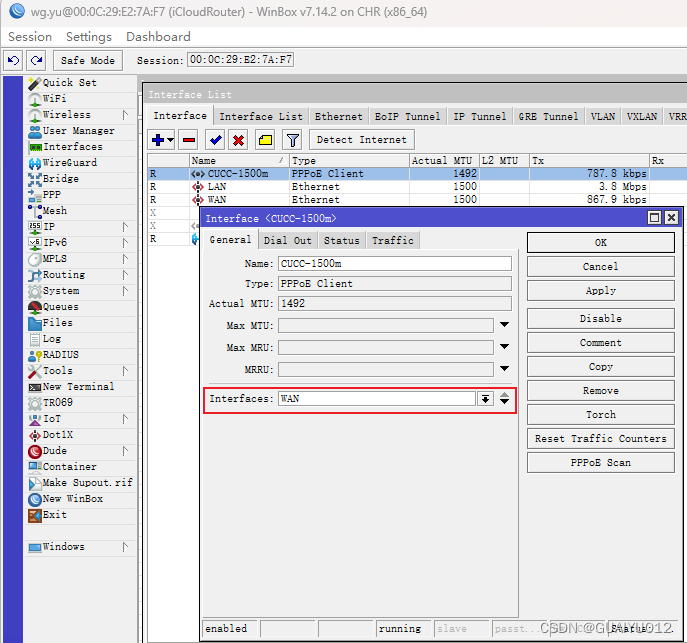This screenshot has width=687, height=643.
Task: Open the Settings menu
Action: pos(89,36)
